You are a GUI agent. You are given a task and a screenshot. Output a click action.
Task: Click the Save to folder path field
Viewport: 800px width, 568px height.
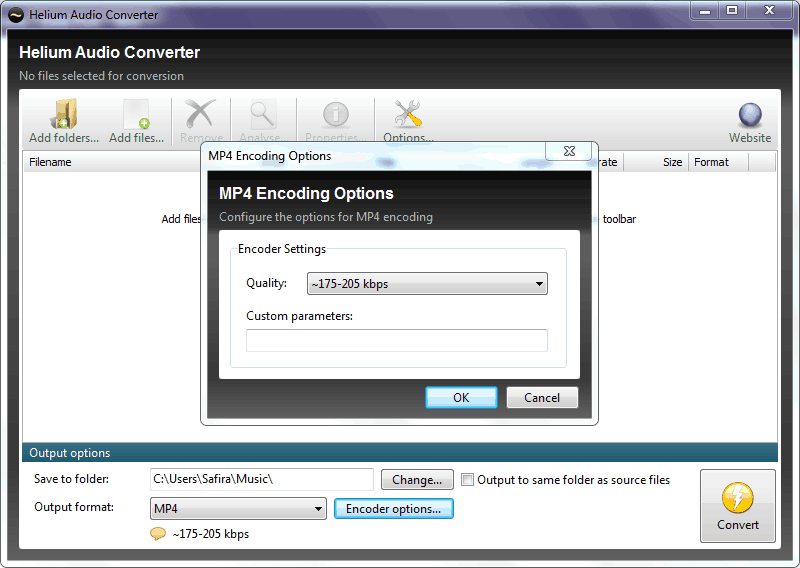262,479
